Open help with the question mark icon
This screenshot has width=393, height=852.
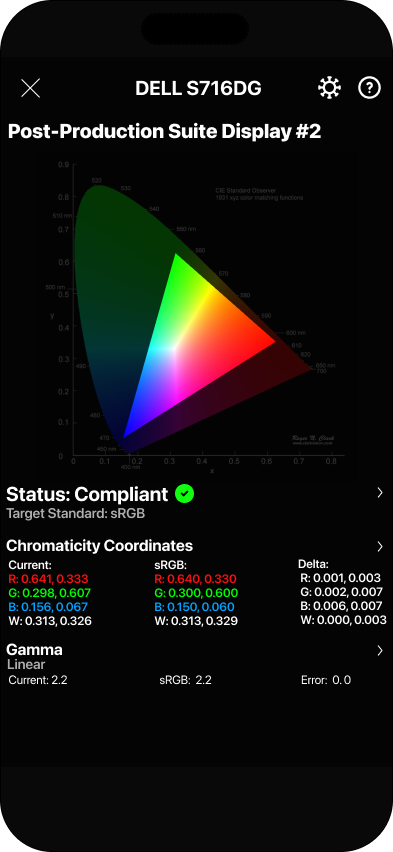coord(370,87)
